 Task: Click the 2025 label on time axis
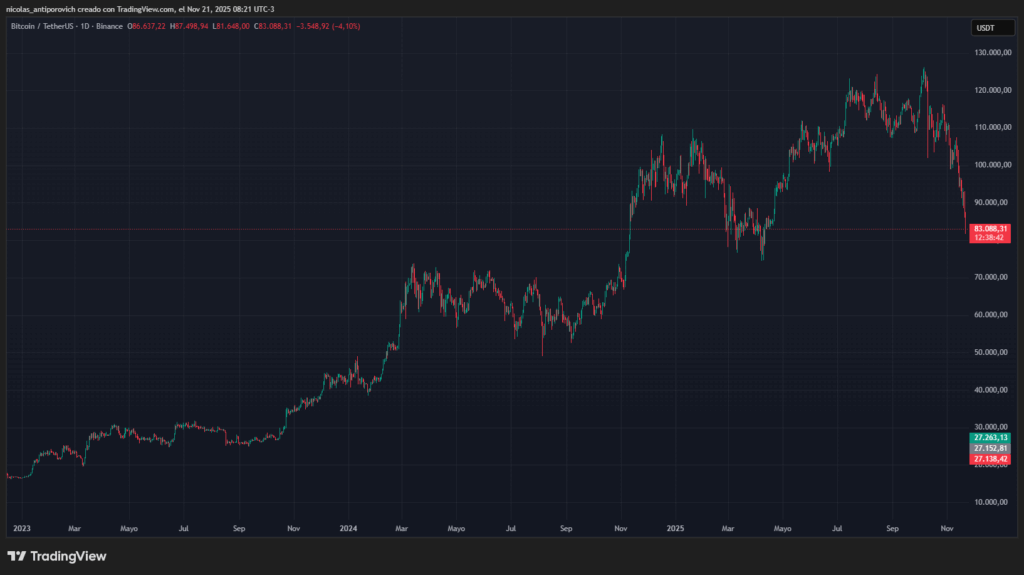675,527
